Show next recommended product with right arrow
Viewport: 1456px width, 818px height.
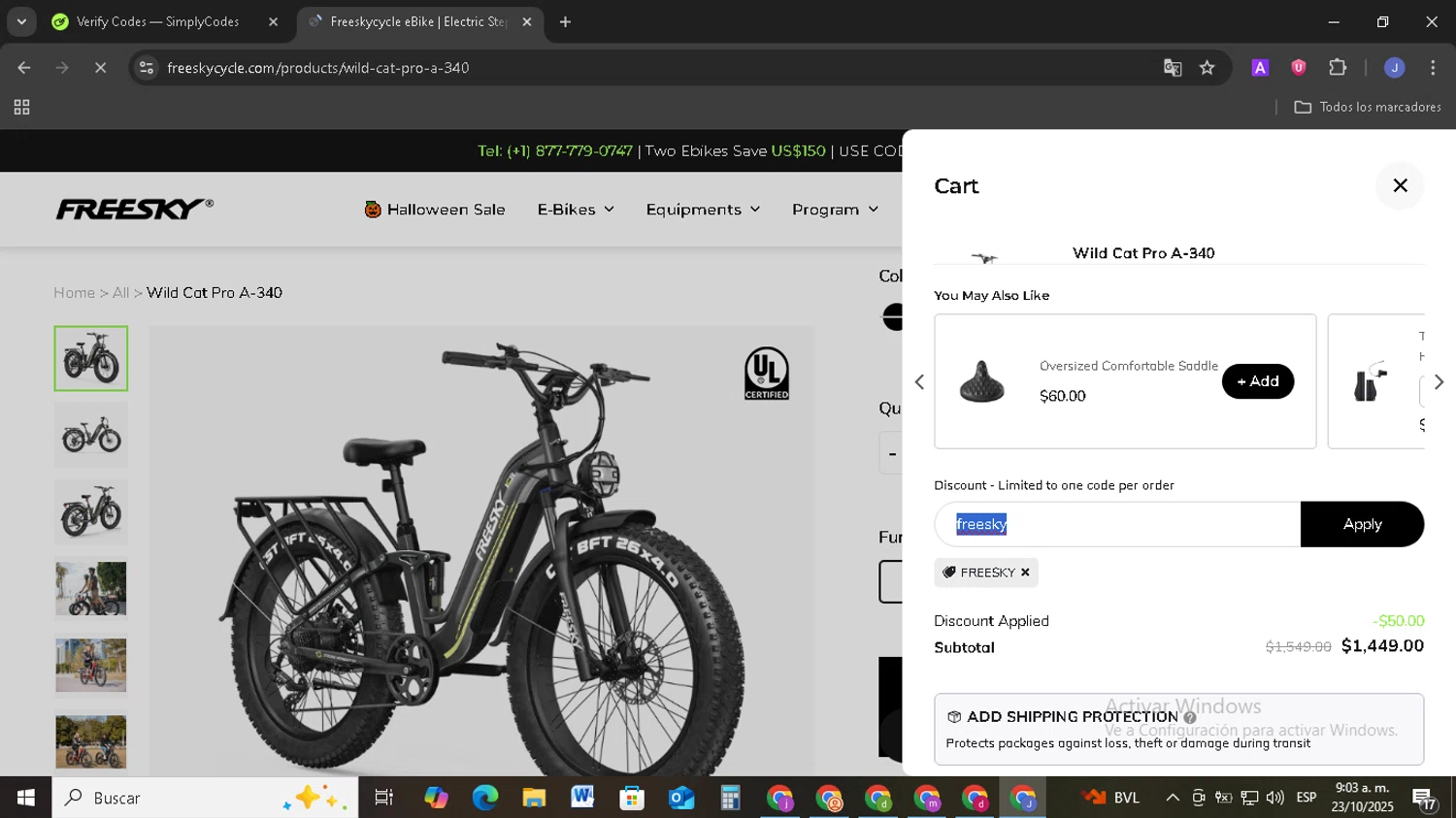1439,382
